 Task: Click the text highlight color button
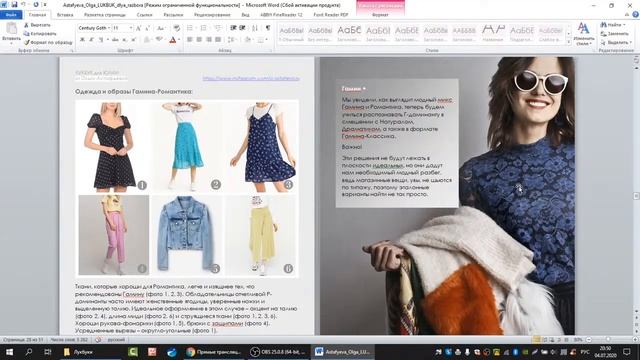click(159, 40)
